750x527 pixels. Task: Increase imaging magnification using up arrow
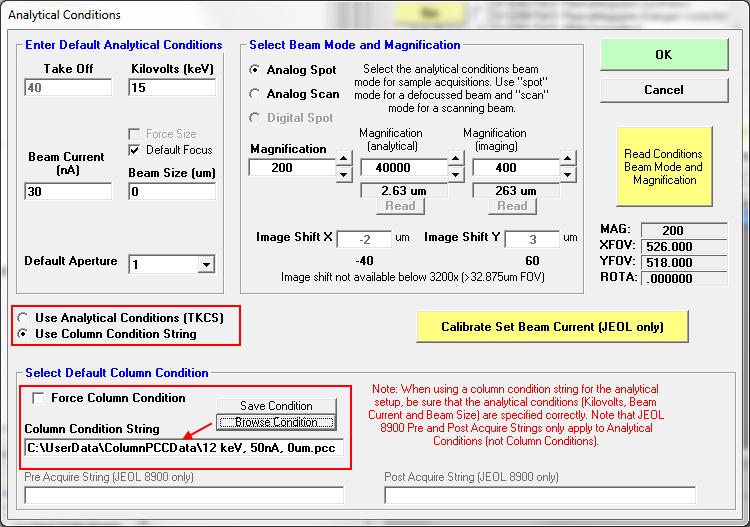click(x=567, y=158)
